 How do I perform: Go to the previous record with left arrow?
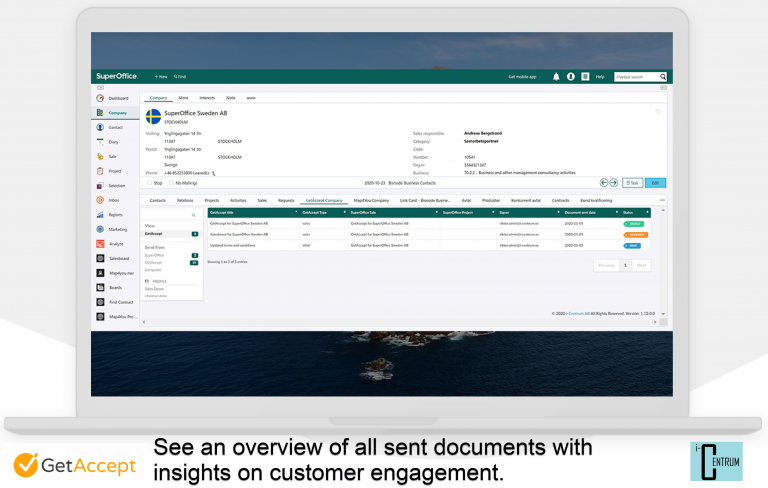[604, 183]
